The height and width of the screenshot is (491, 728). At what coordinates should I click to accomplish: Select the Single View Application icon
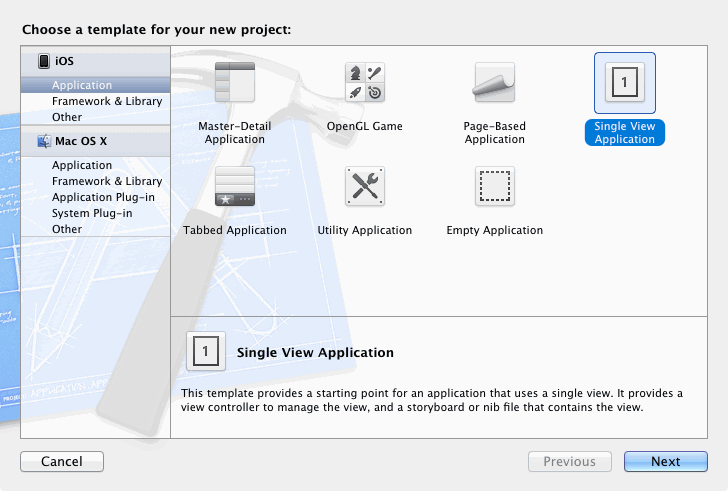(624, 82)
